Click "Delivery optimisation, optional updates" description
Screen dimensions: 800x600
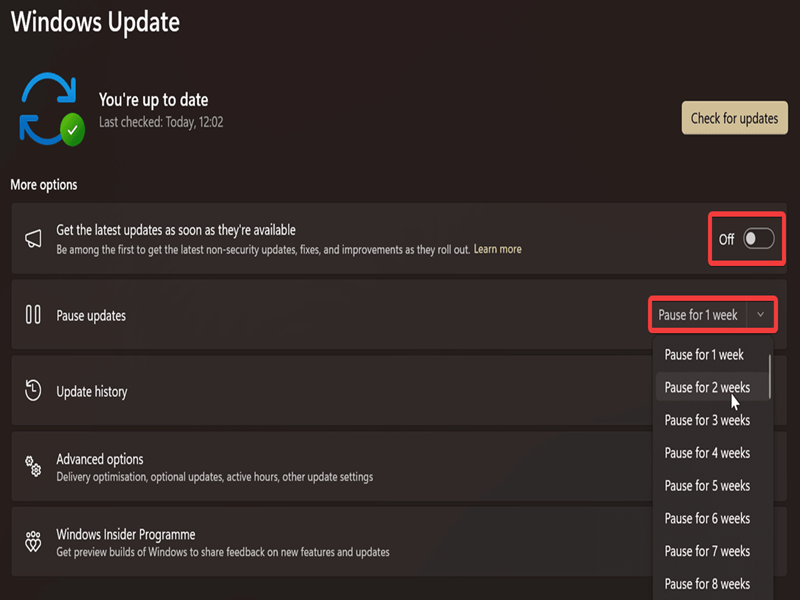(x=215, y=477)
